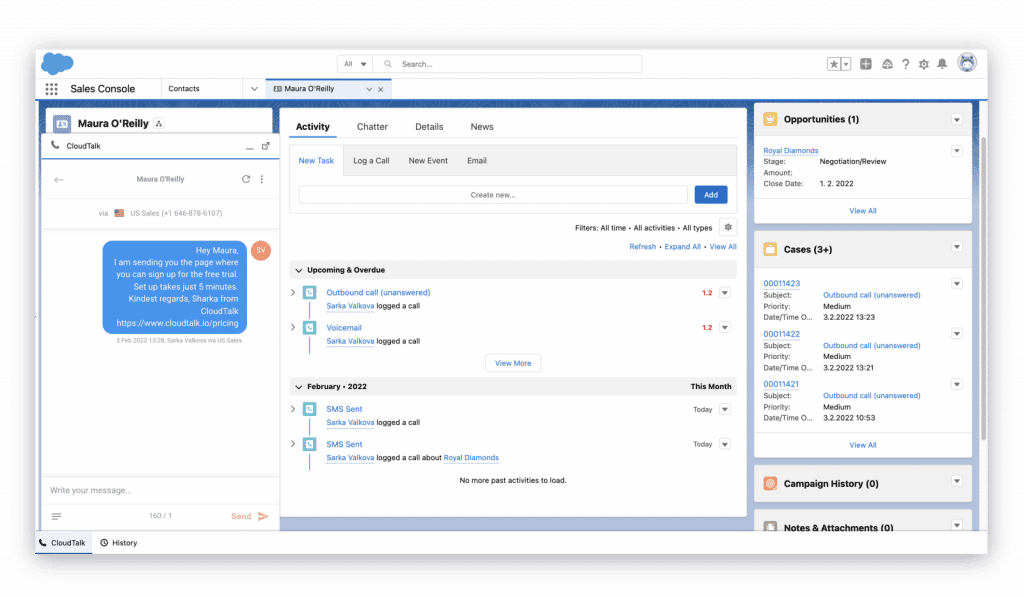Open case 00011422 link
The image size is (1024, 597).
[782, 334]
